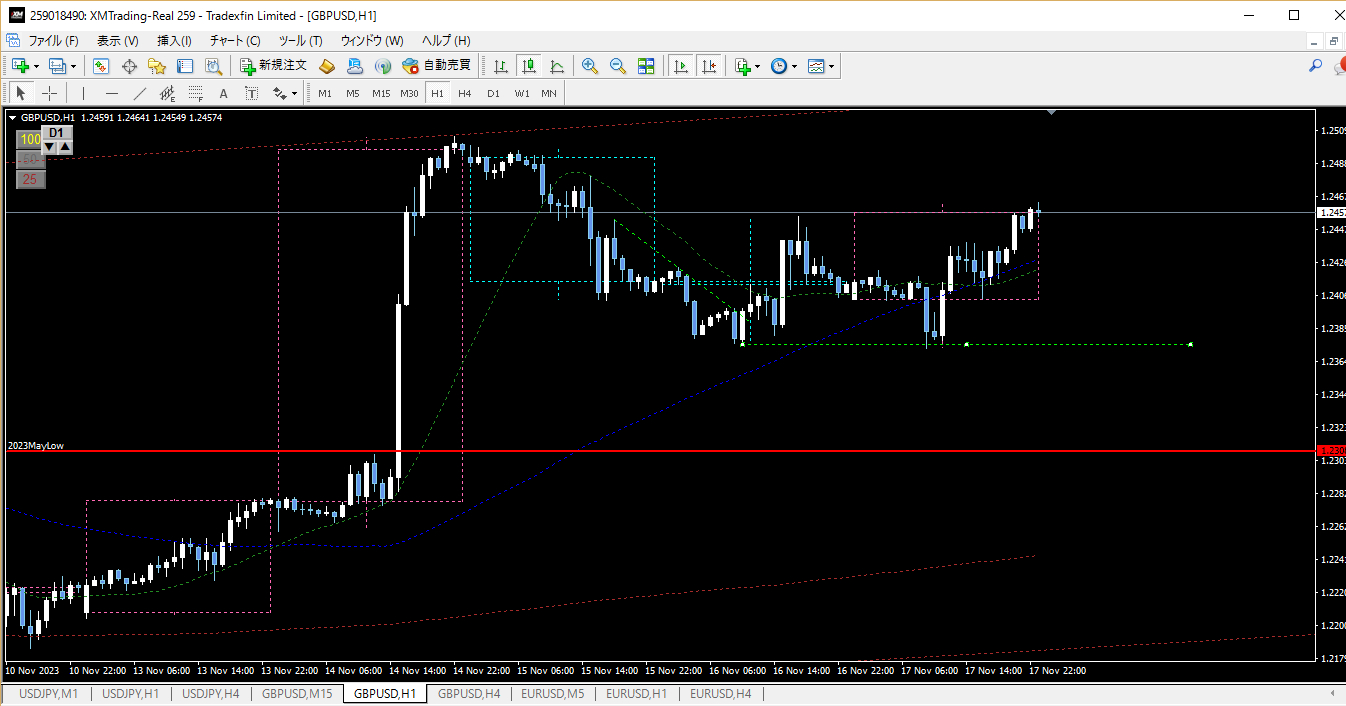
Task: Click the Periodicity clock icon
Action: point(779,66)
